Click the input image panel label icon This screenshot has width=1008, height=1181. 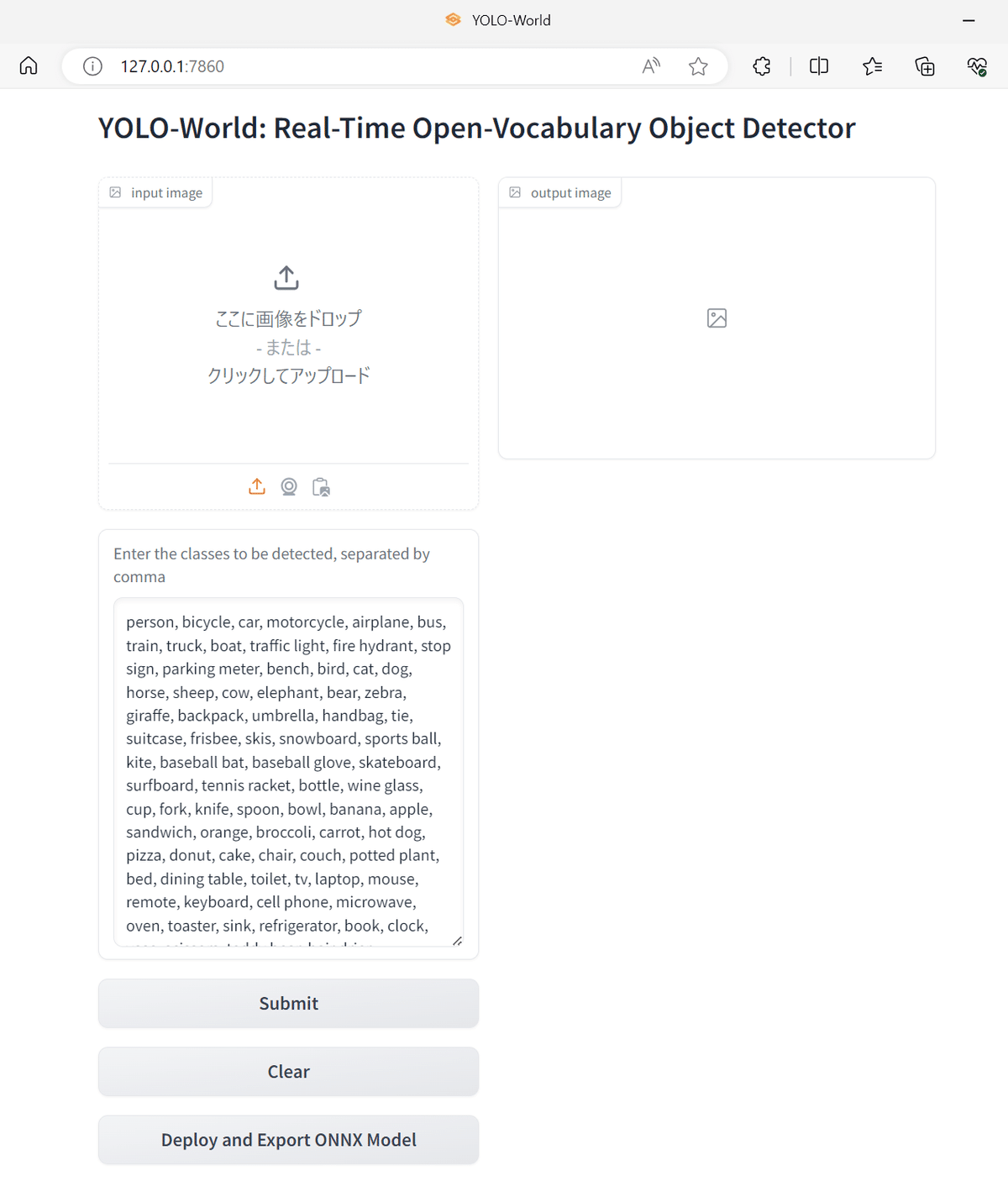[x=115, y=192]
